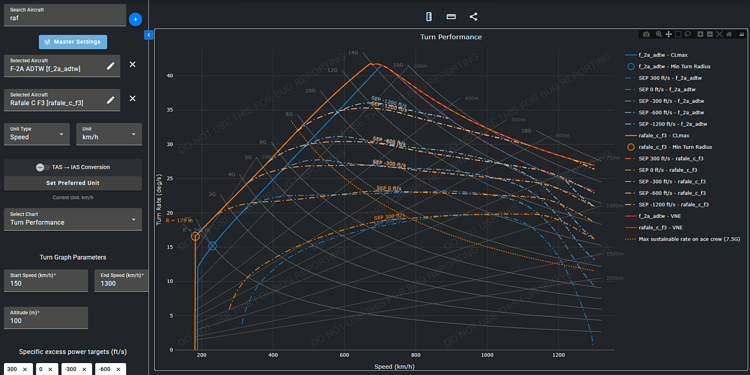Viewport: 750px width, 375px height.
Task: Click the Altitude (m) input field
Action: (46, 318)
